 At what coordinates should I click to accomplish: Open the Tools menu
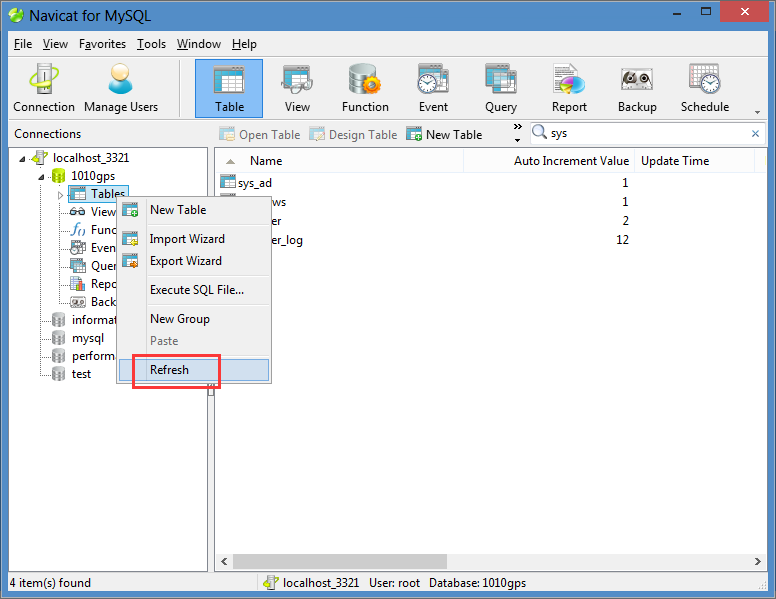point(151,44)
